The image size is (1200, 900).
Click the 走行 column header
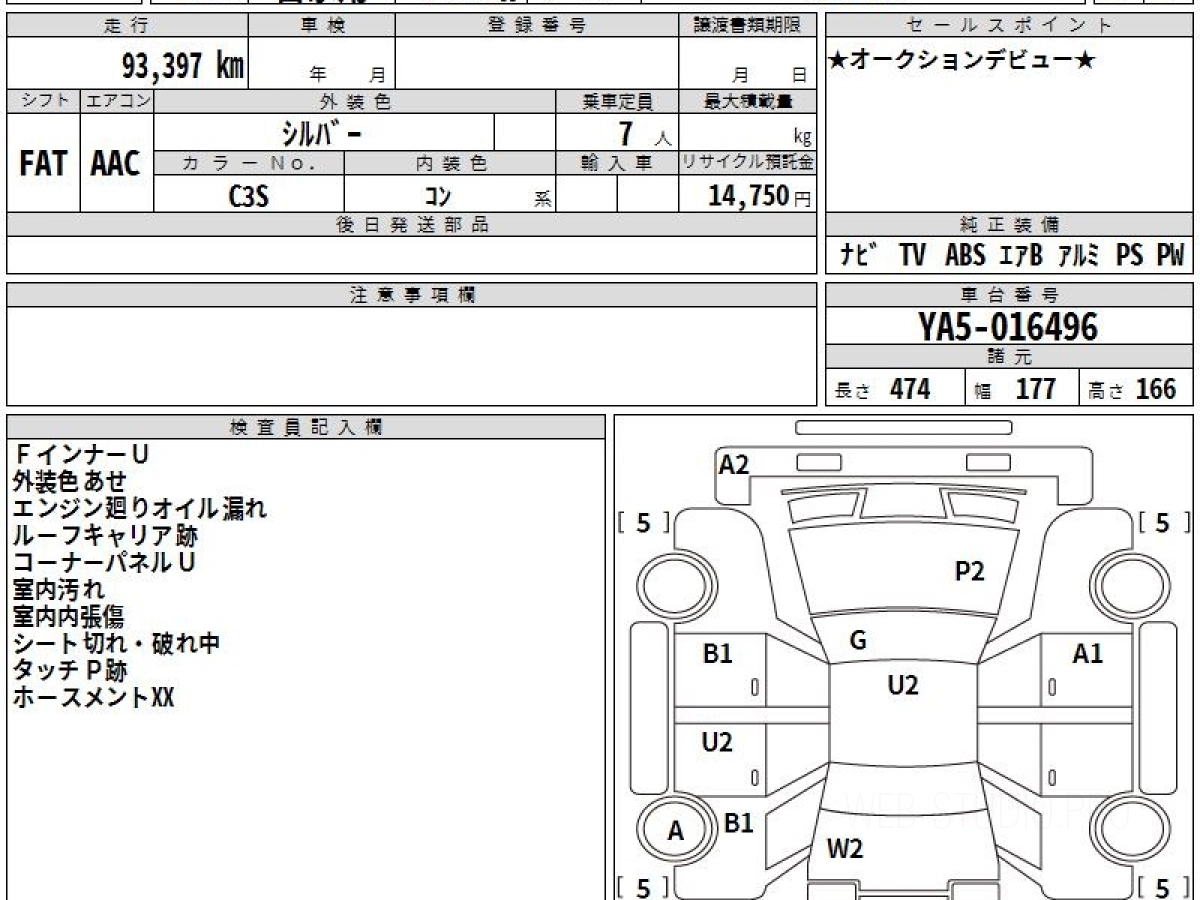[x=126, y=26]
